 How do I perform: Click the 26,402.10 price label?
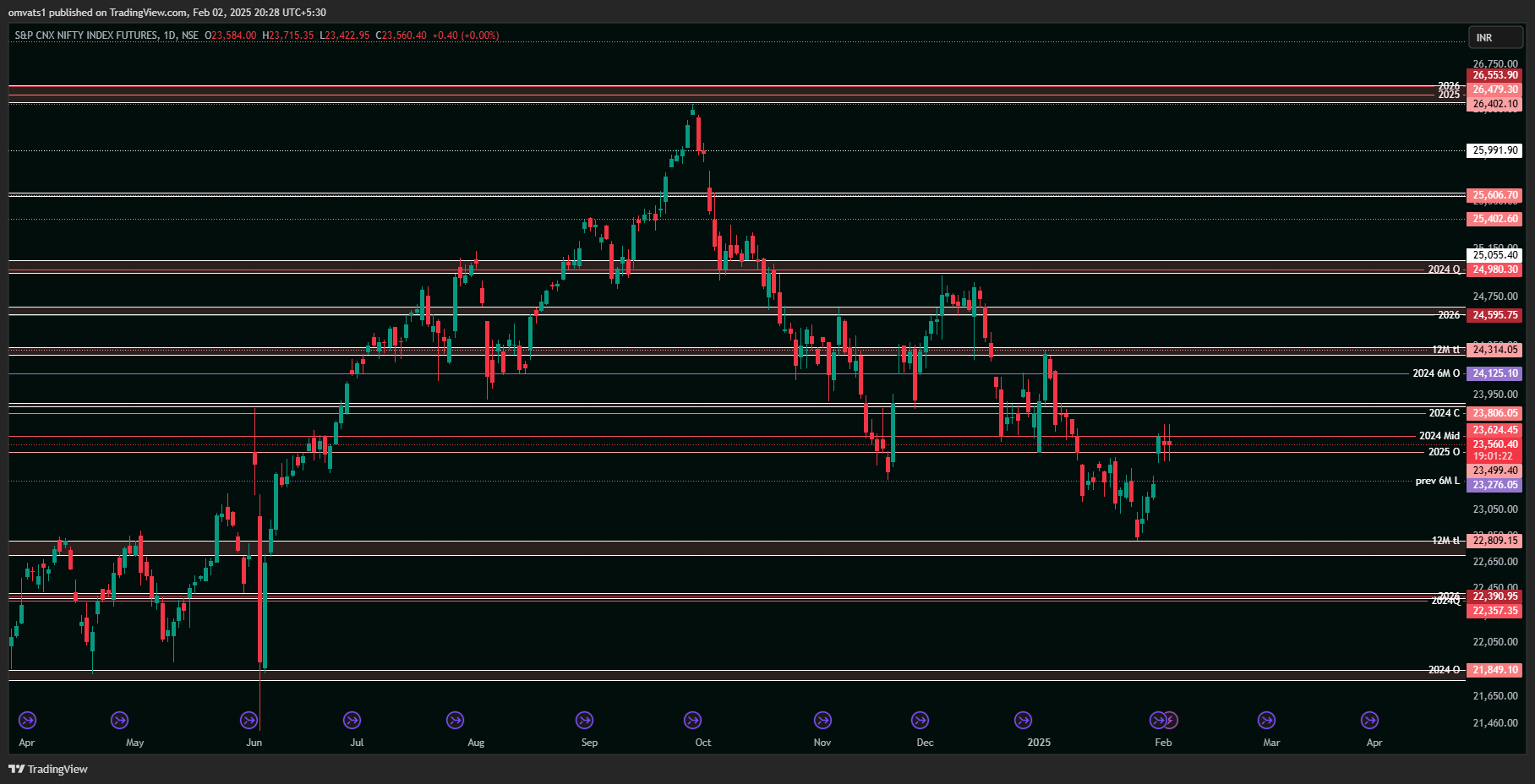point(1494,104)
